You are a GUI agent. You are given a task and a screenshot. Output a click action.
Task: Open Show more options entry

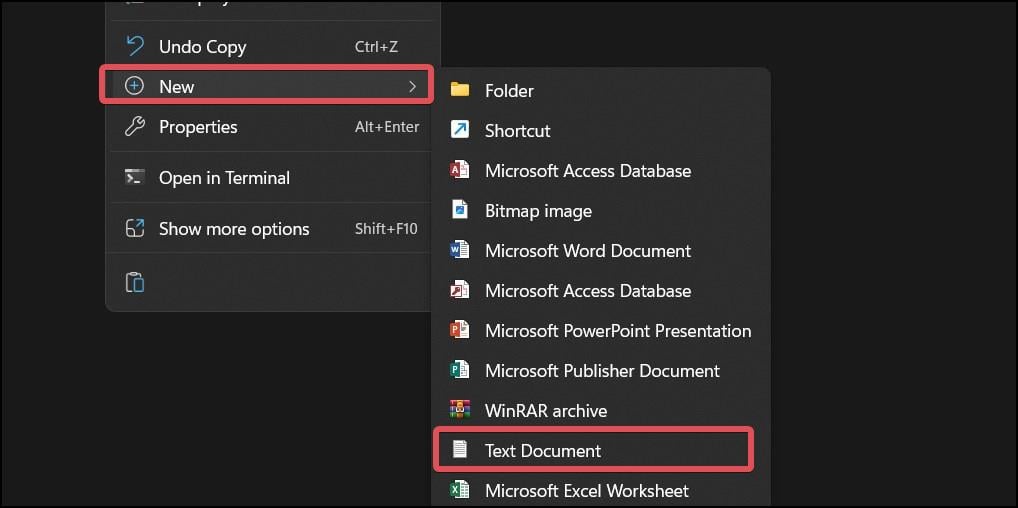(234, 229)
